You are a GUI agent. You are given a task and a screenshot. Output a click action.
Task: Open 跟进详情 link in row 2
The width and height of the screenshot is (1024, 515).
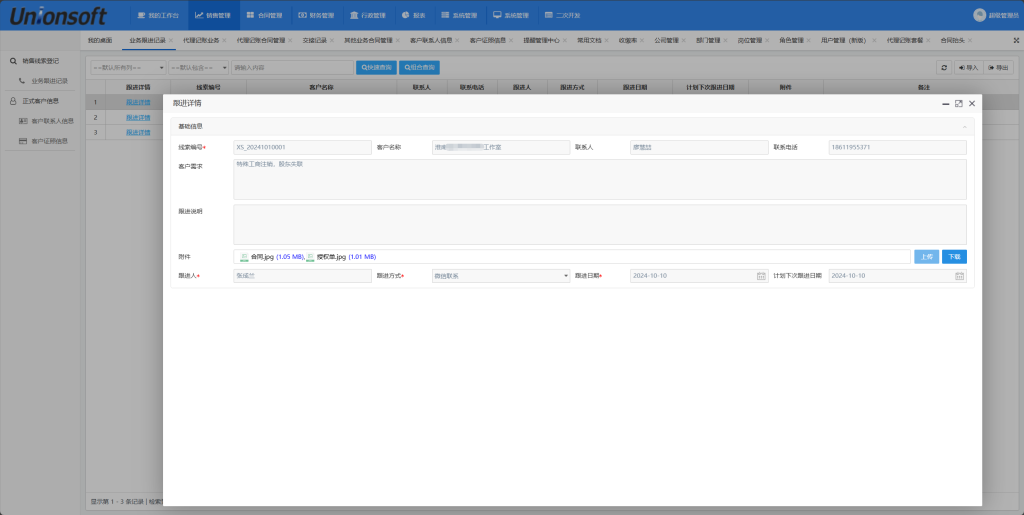point(138,117)
